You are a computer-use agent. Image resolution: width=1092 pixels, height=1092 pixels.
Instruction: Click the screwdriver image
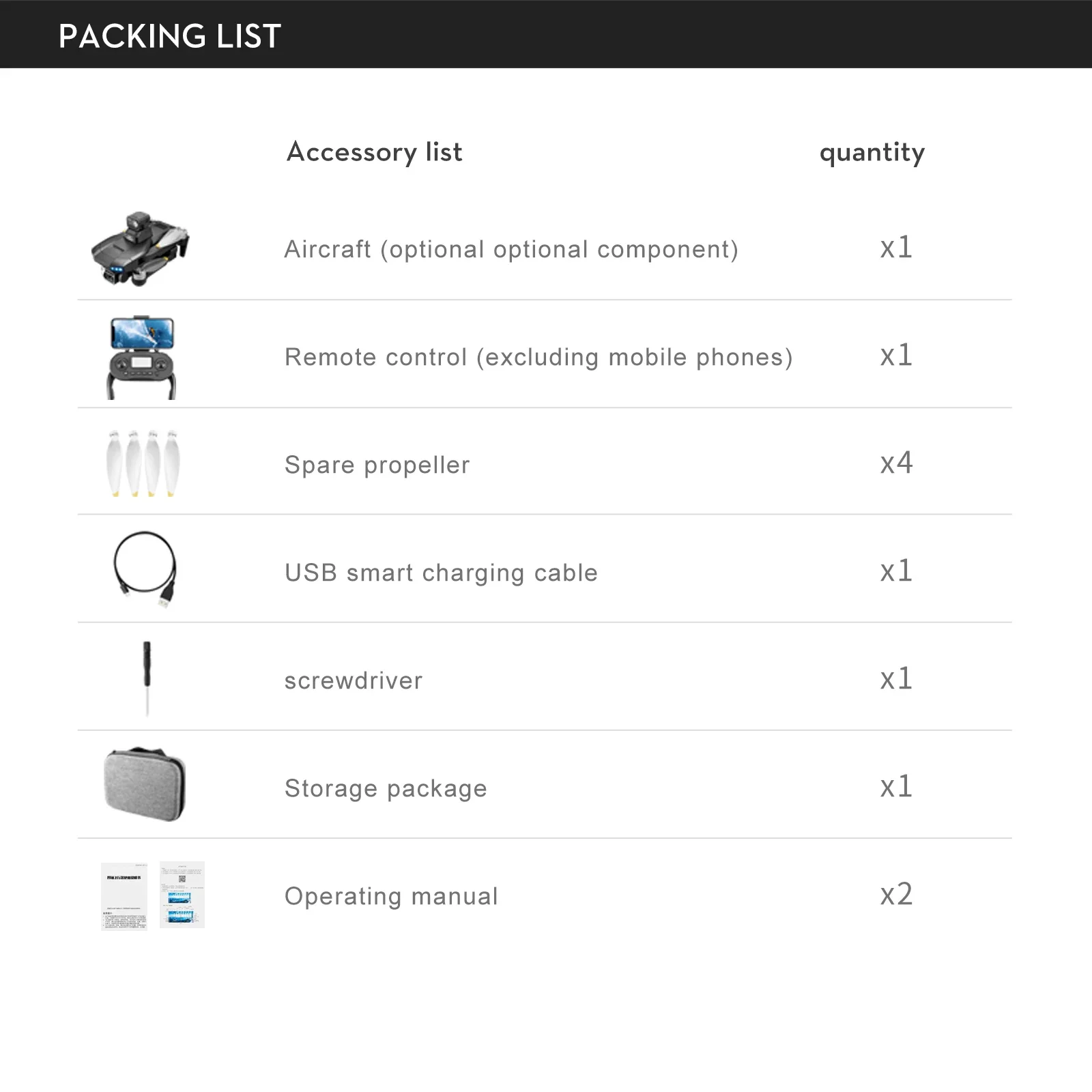tap(147, 678)
